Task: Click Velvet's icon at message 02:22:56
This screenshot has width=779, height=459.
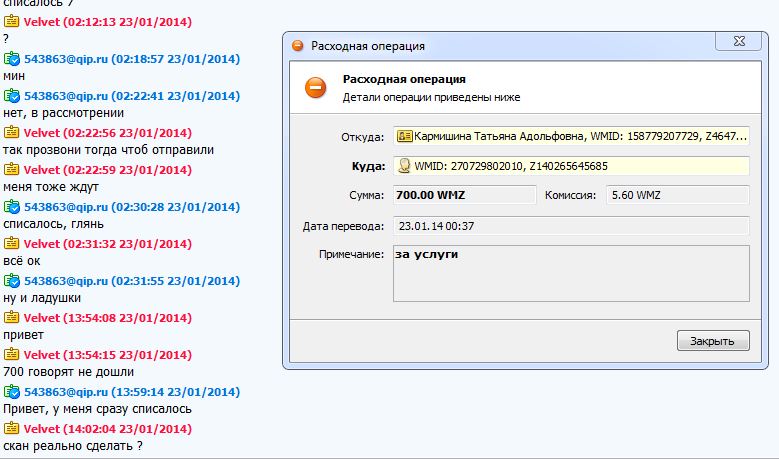Action: 11,132
